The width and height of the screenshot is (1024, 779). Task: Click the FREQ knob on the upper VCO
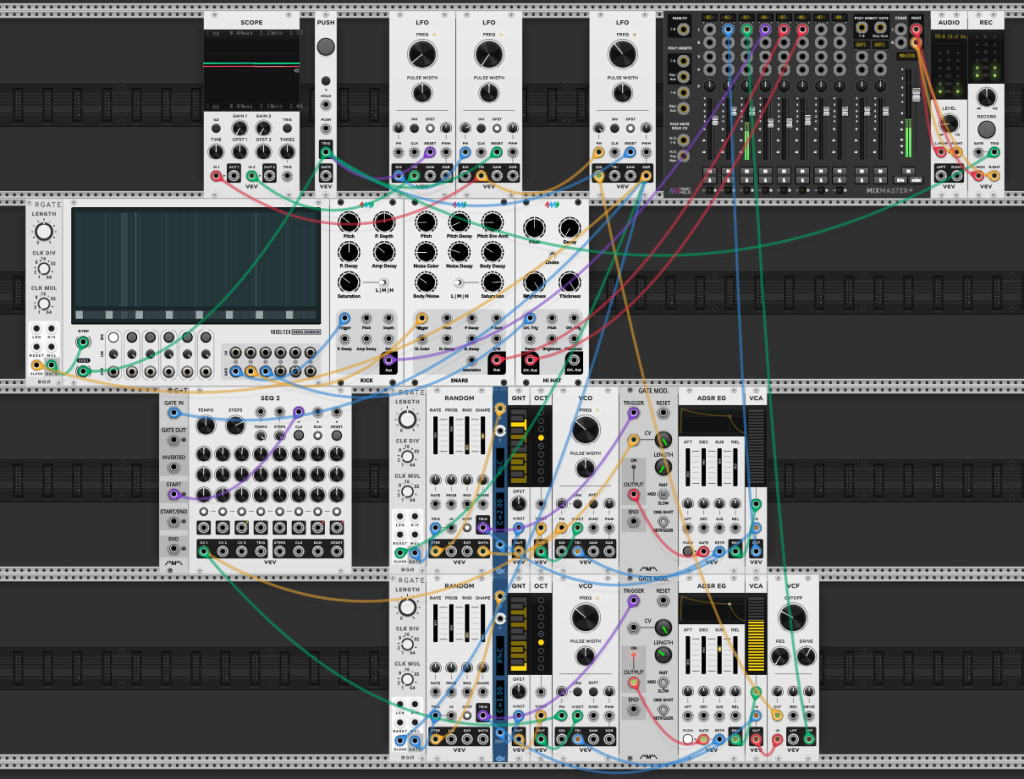pyautogui.click(x=585, y=430)
